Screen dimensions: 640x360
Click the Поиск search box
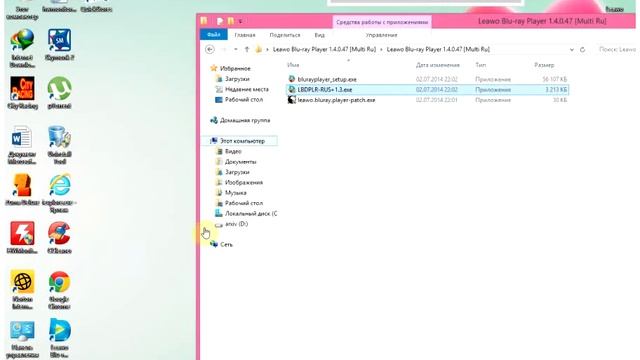(616, 49)
